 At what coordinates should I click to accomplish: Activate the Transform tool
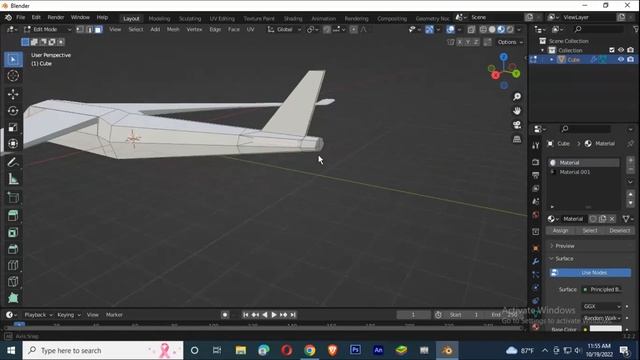click(13, 144)
